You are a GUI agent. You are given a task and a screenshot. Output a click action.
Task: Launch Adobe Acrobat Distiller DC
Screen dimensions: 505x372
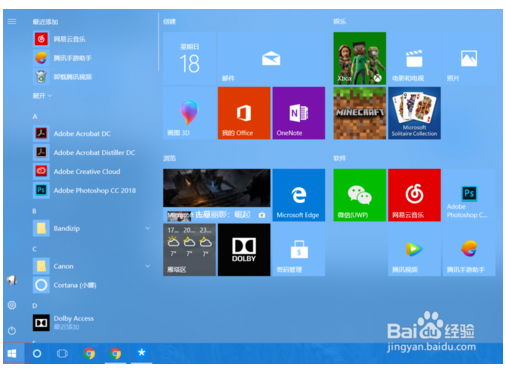(92, 153)
